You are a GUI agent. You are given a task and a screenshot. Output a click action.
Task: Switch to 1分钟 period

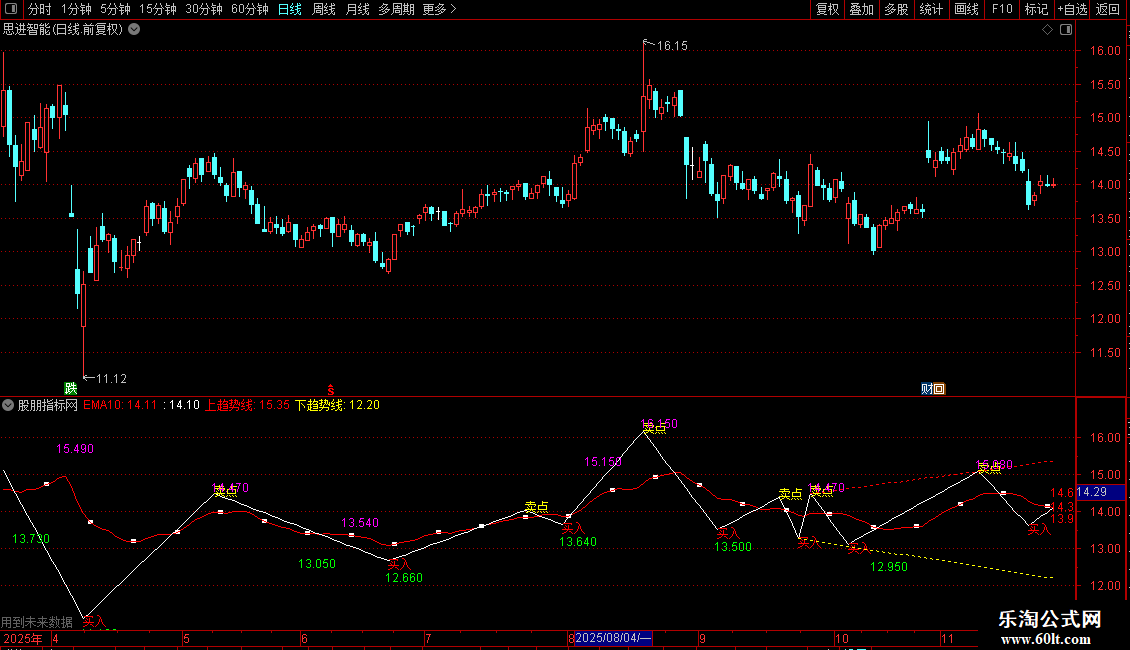pos(76,9)
